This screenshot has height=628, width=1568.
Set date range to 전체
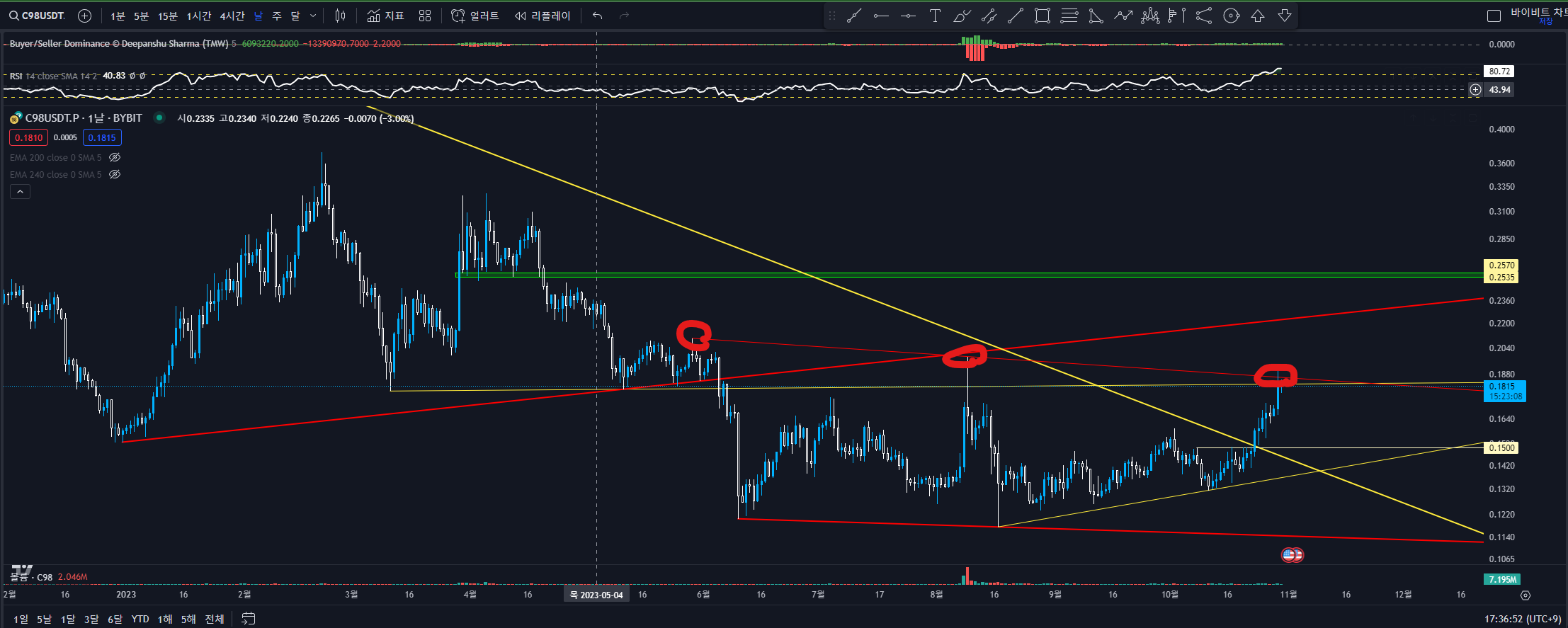click(215, 619)
